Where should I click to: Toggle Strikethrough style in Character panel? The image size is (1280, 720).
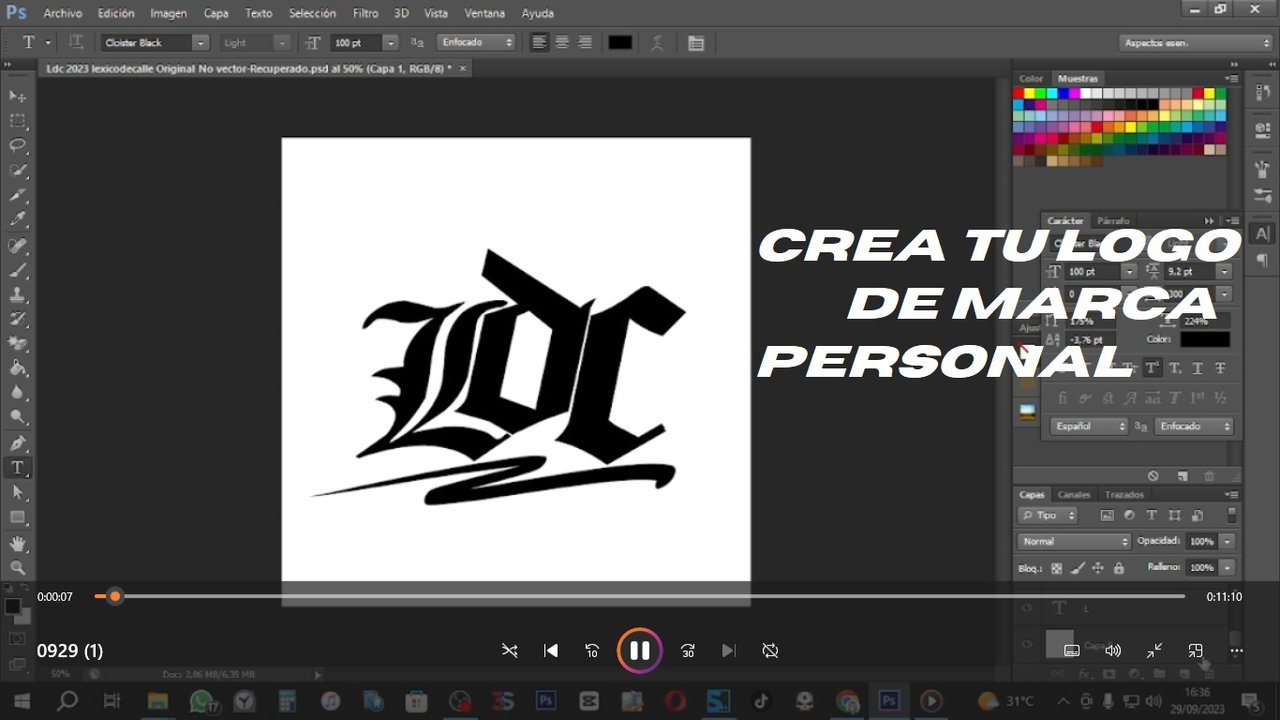pos(1220,368)
